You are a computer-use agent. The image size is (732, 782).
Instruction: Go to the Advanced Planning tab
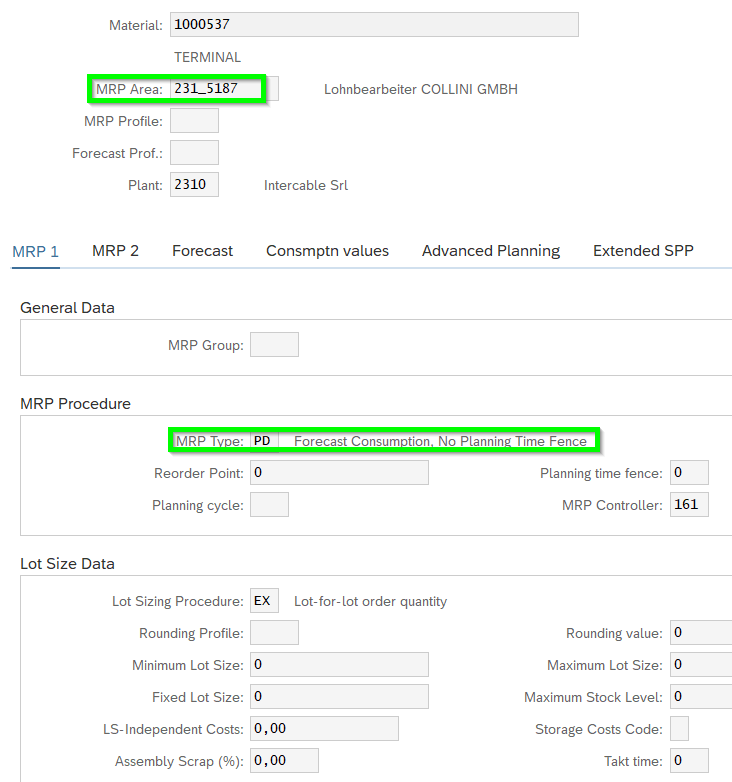490,251
